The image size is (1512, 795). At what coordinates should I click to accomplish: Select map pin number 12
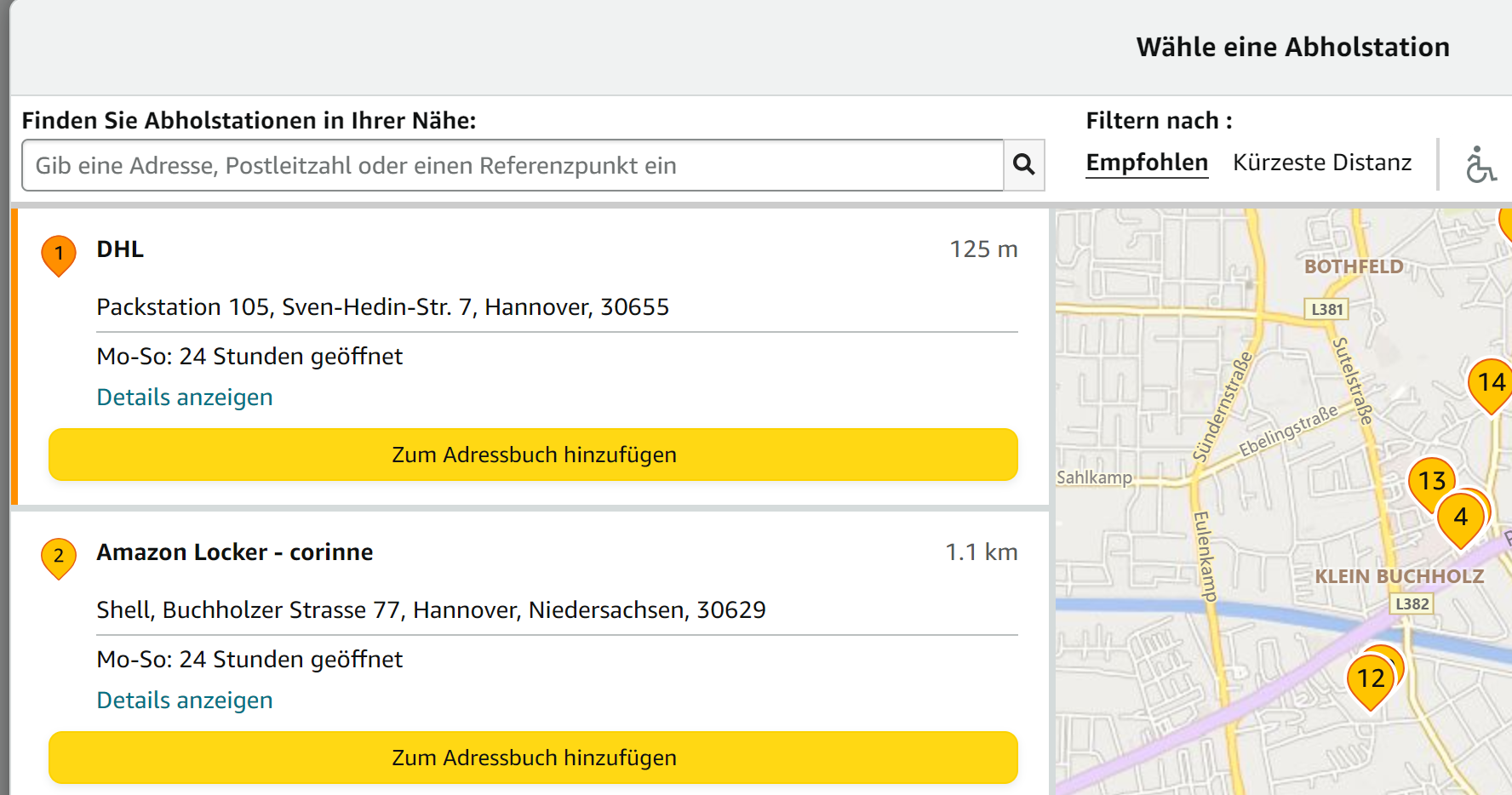1371,681
